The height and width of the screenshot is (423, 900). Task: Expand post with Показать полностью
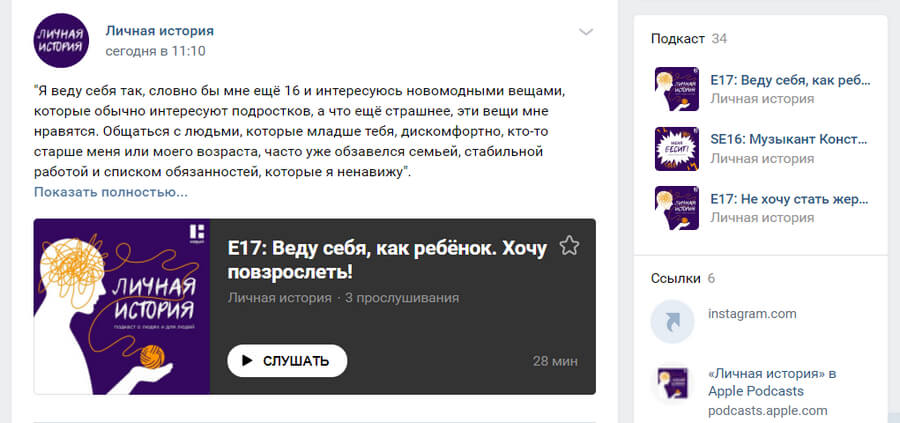pos(110,191)
